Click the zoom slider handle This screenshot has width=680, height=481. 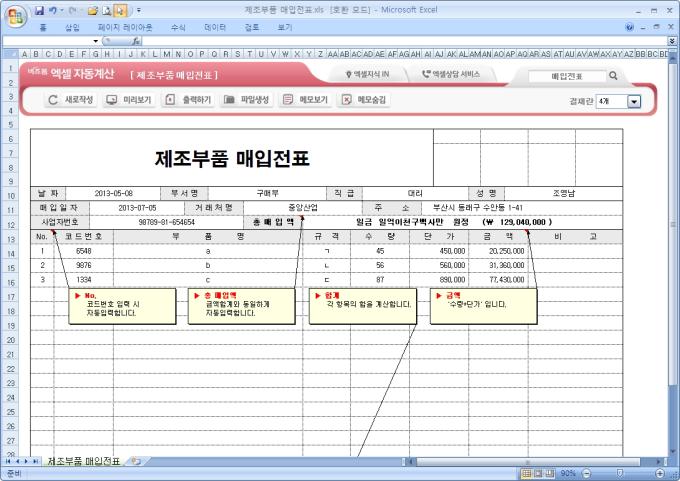click(x=620, y=473)
